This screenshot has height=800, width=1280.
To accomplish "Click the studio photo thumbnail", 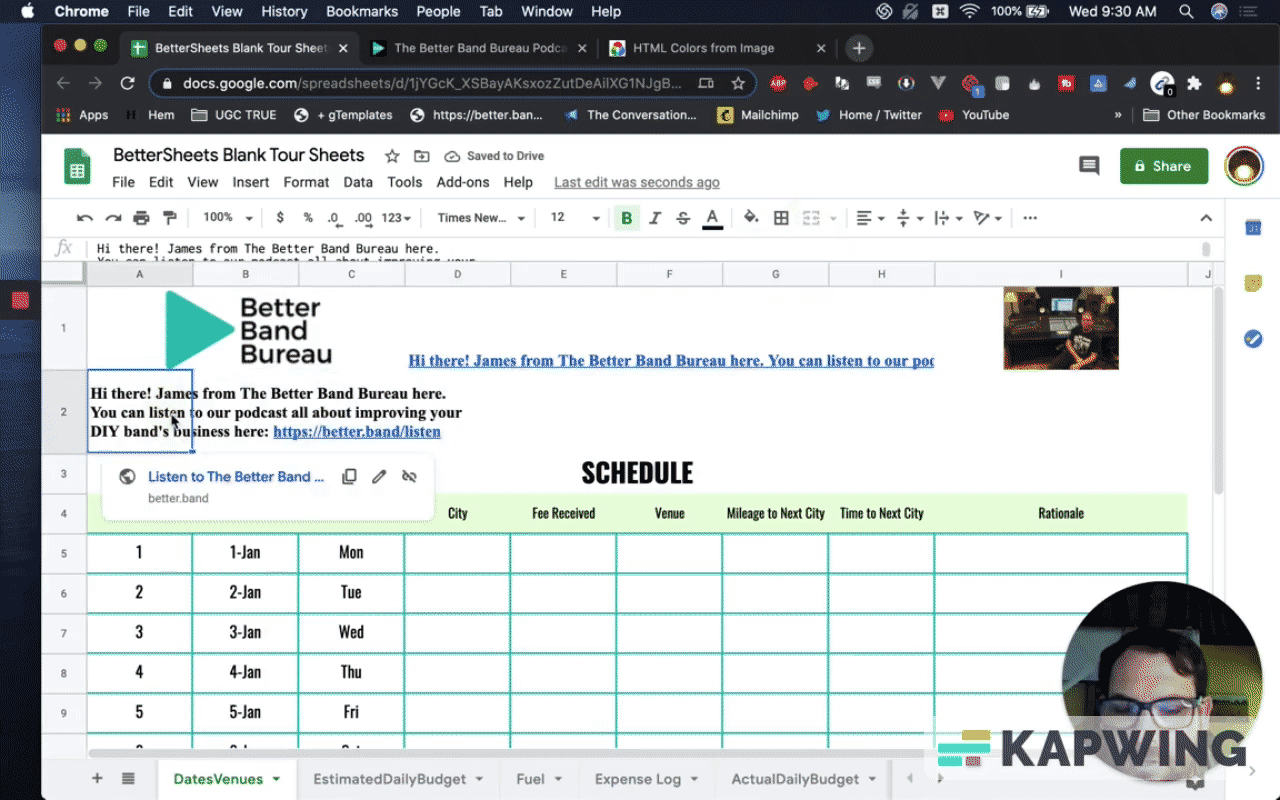I will tap(1061, 328).
